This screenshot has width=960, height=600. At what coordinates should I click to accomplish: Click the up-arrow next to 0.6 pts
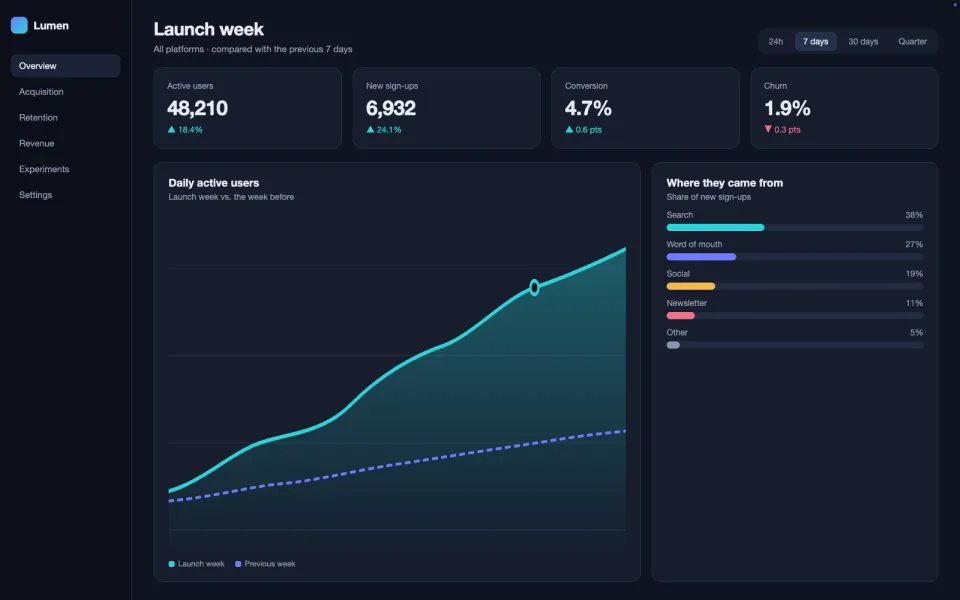click(x=569, y=129)
